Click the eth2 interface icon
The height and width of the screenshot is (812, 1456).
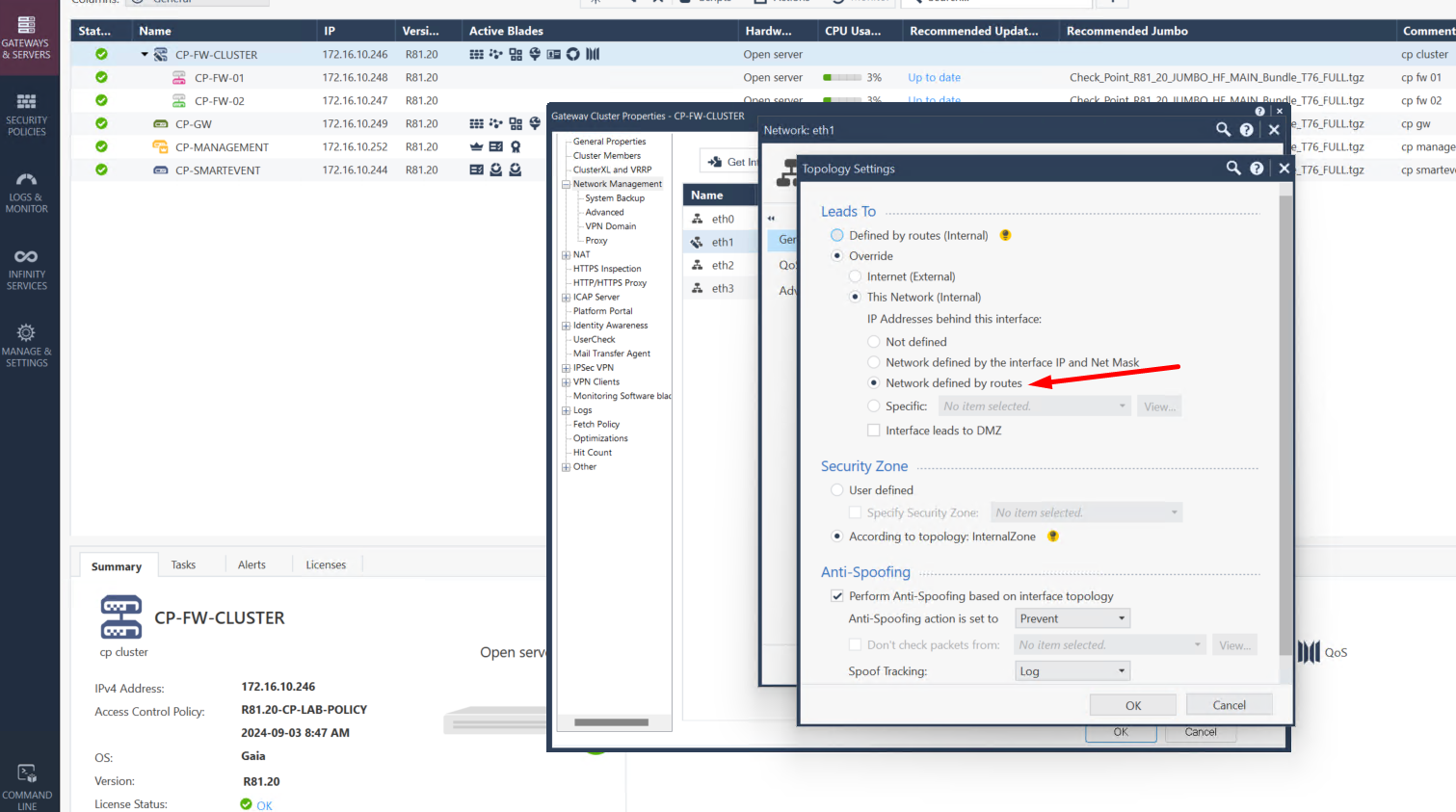point(697,266)
